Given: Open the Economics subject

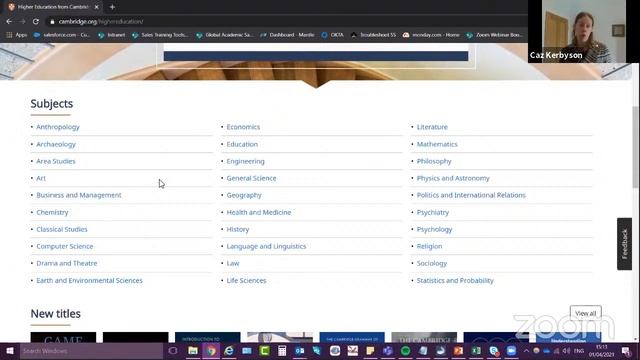Looking at the screenshot, I should click(x=243, y=127).
